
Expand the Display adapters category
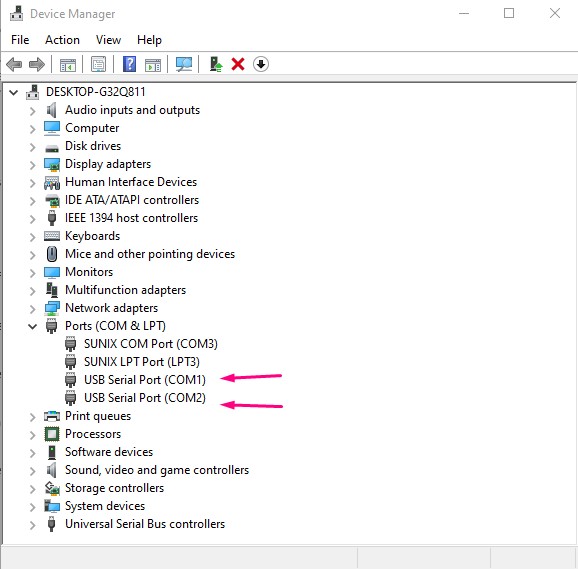coord(32,164)
